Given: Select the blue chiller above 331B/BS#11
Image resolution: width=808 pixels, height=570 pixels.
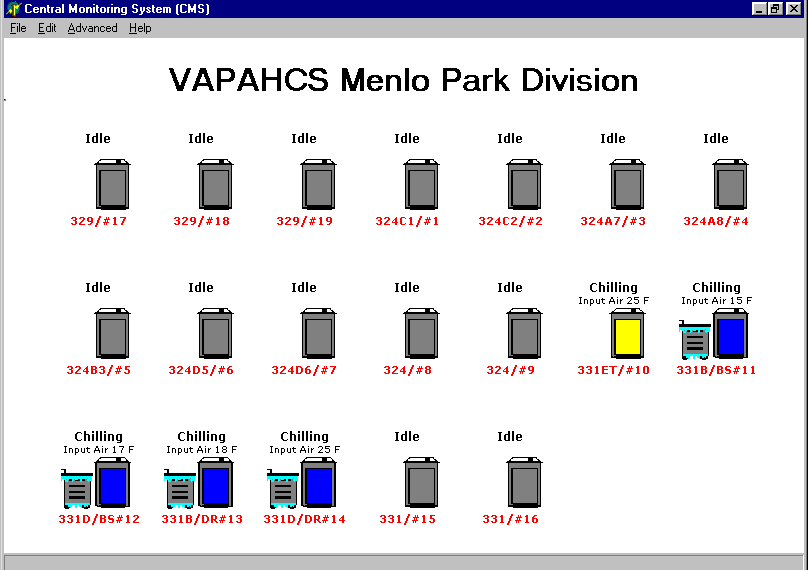Looking at the screenshot, I should 730,334.
